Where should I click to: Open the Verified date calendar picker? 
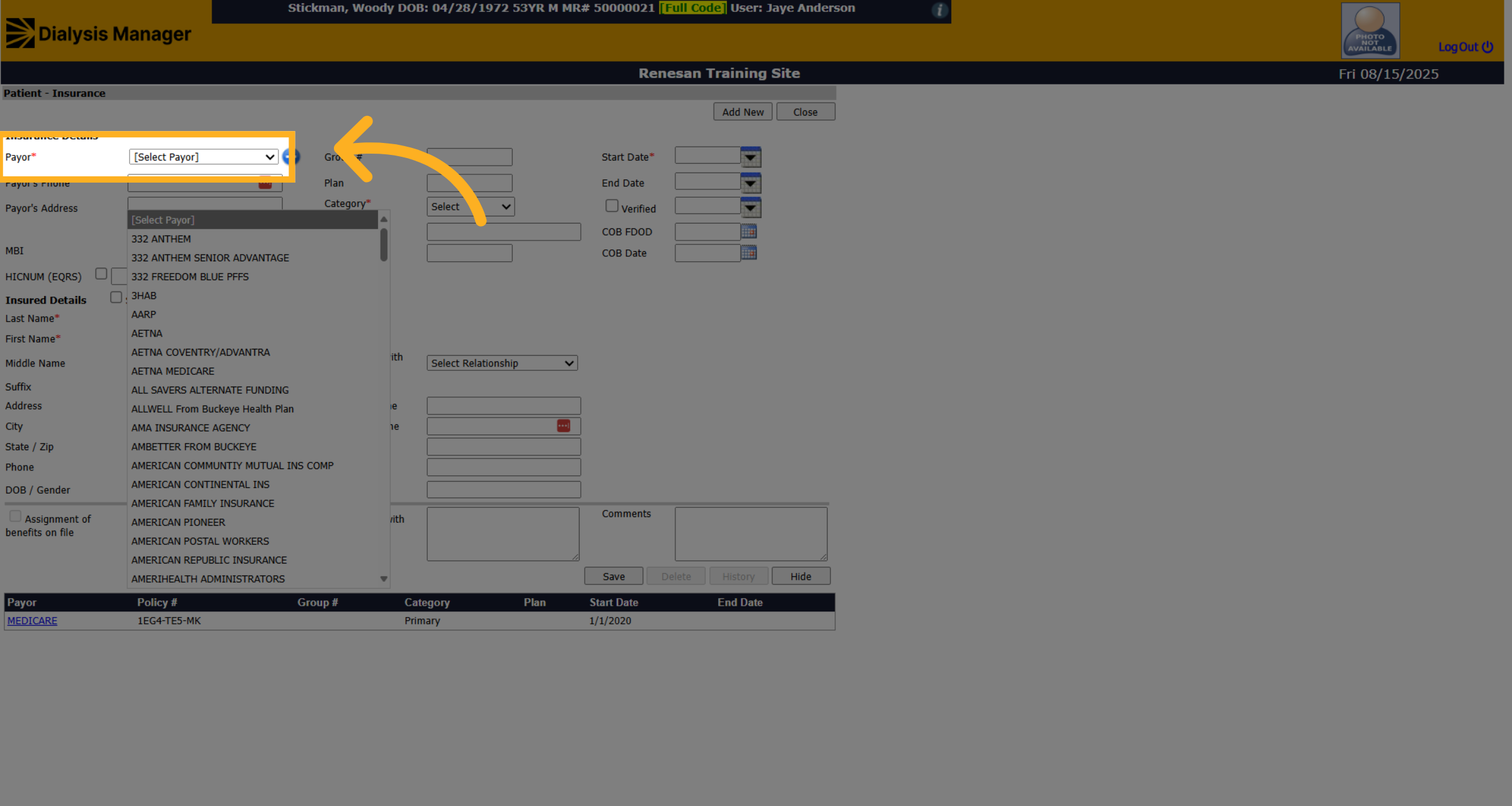[x=750, y=207]
